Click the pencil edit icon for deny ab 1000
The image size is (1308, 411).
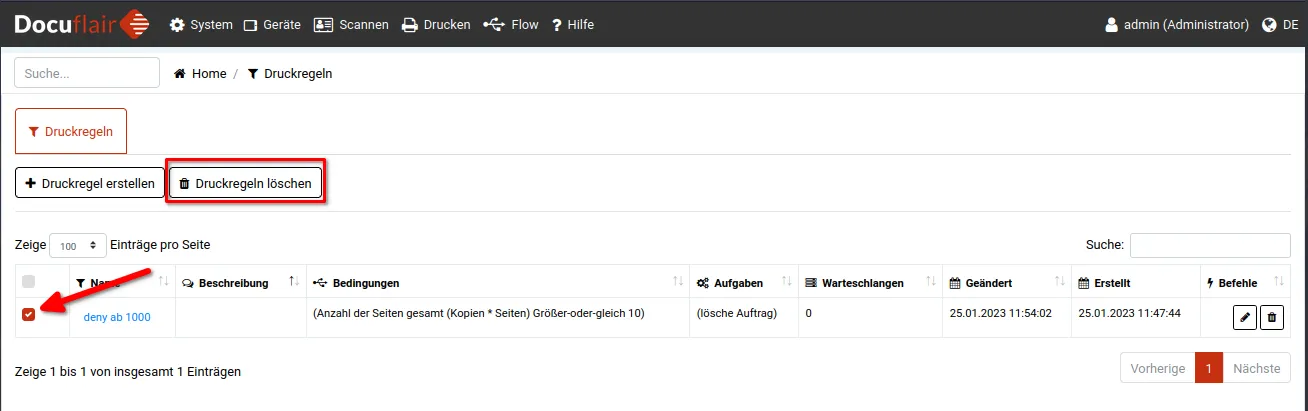[1245, 318]
